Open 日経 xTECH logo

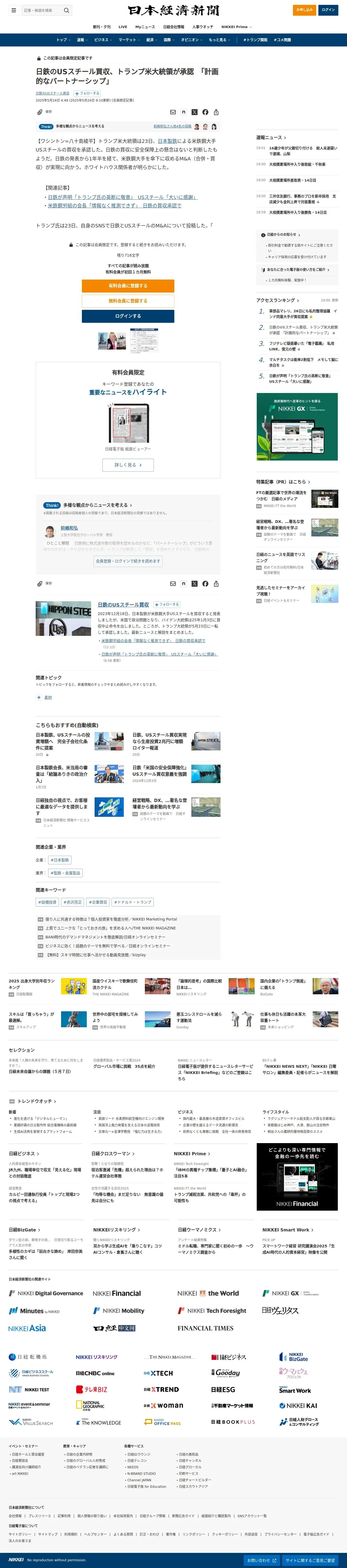point(158,1373)
